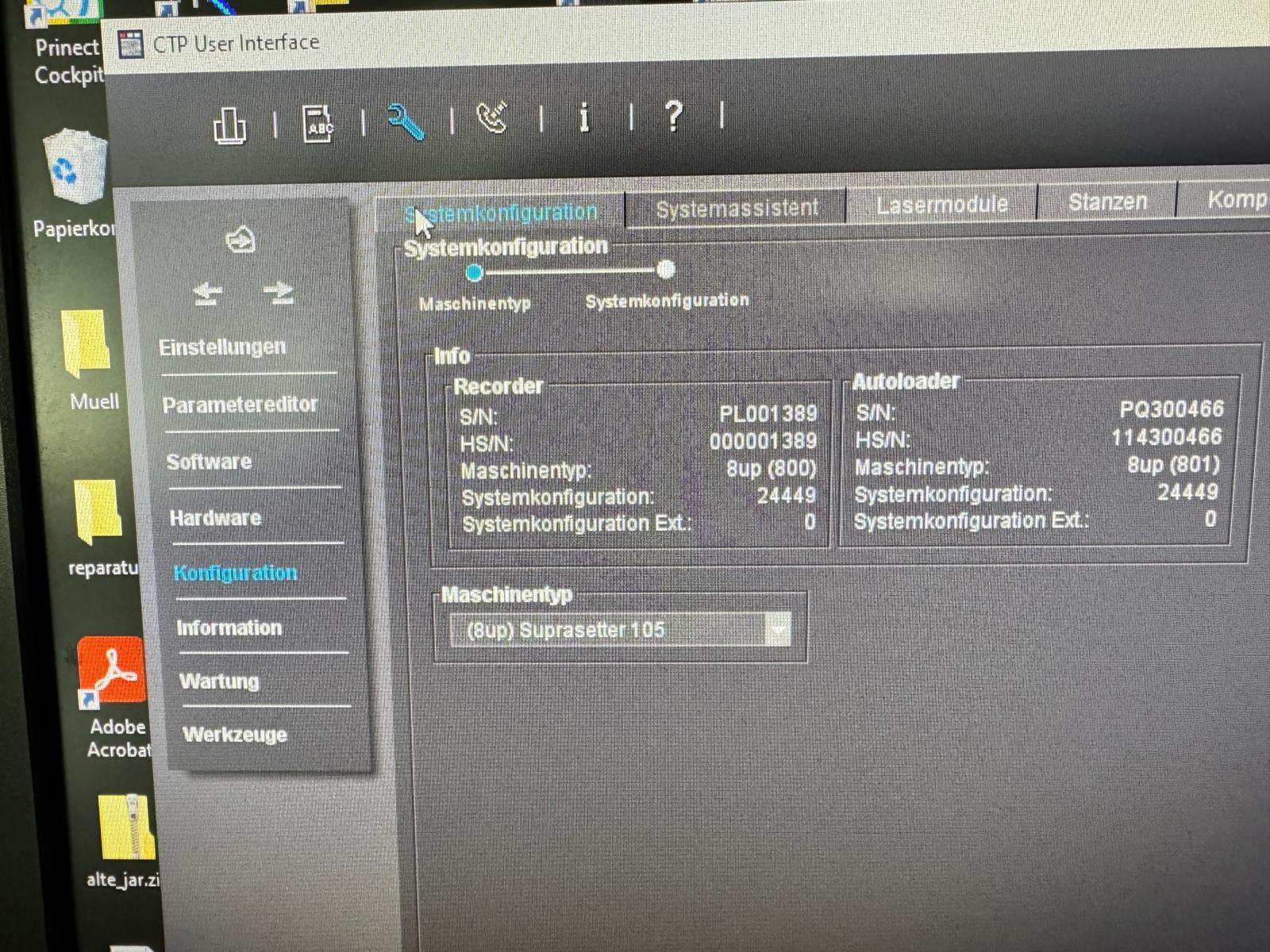Click the Maschinentyp step dot in the wizard
This screenshot has width=1270, height=952.
(475, 271)
